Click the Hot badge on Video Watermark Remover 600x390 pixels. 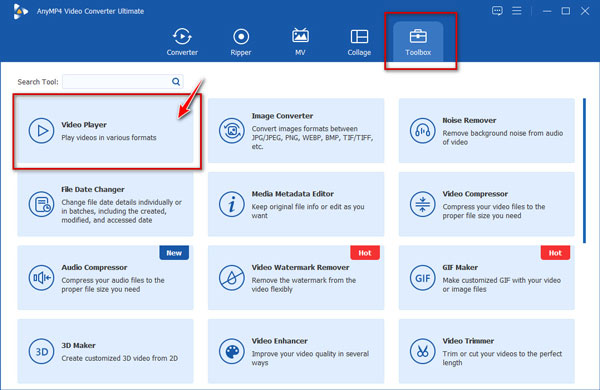tap(365, 253)
